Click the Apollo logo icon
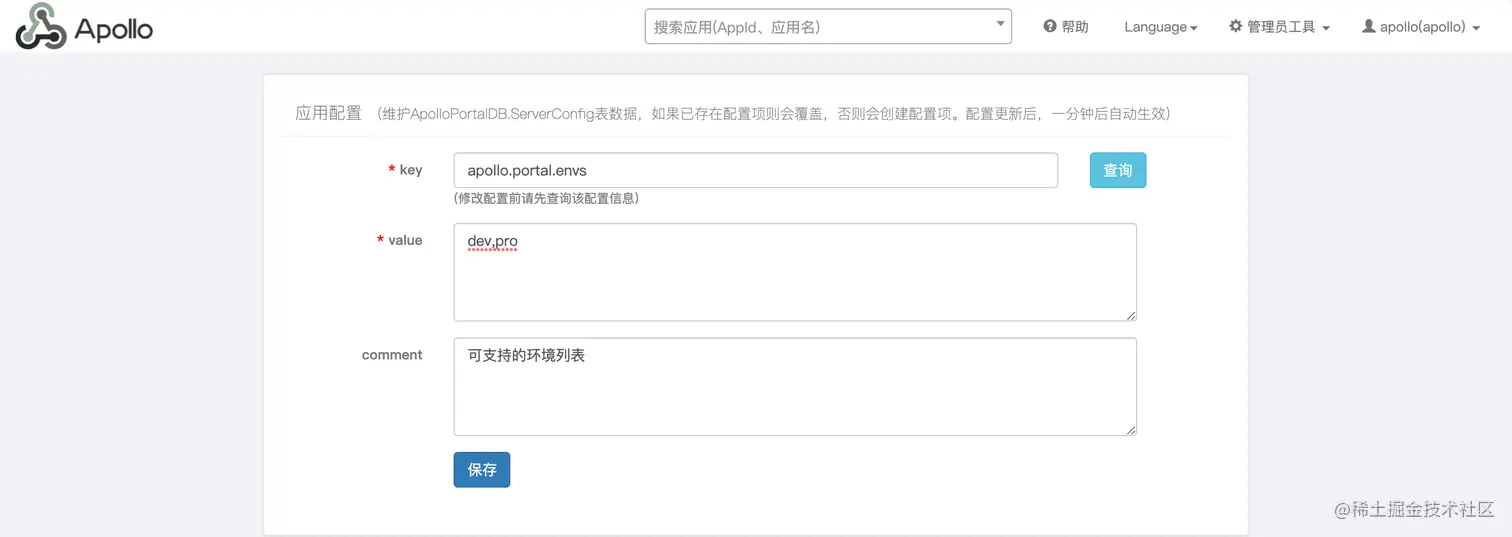This screenshot has height=537, width=1512. pos(41,26)
